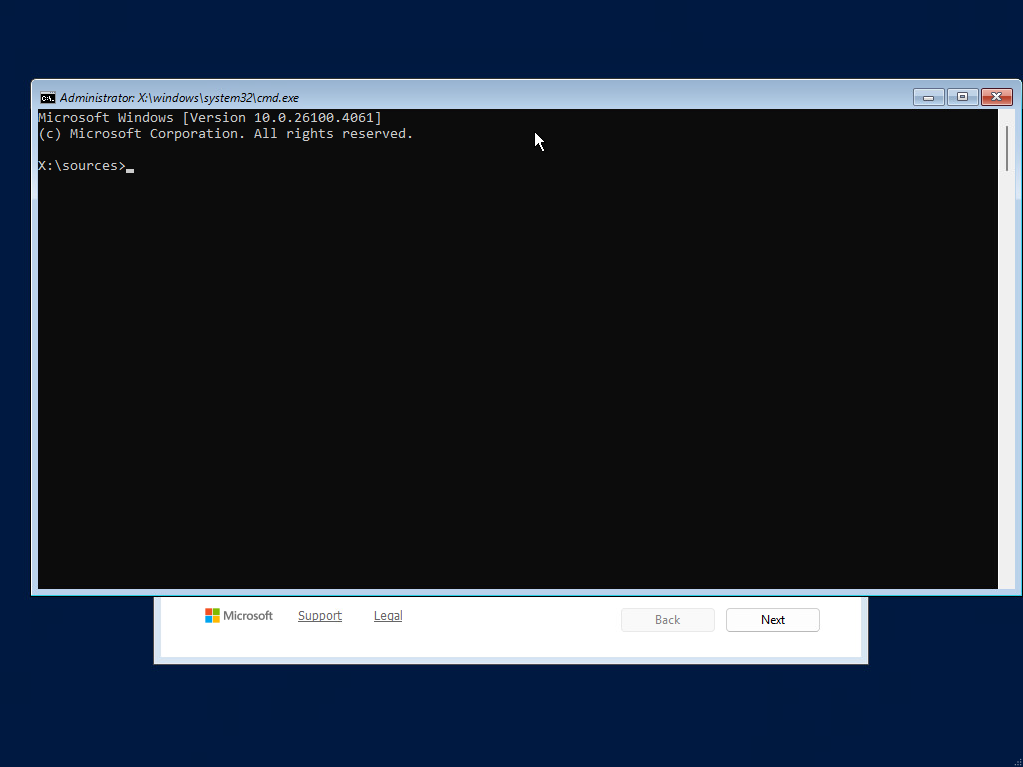Click the white setup footer right of Next
The image size is (1023, 767).
(x=842, y=626)
